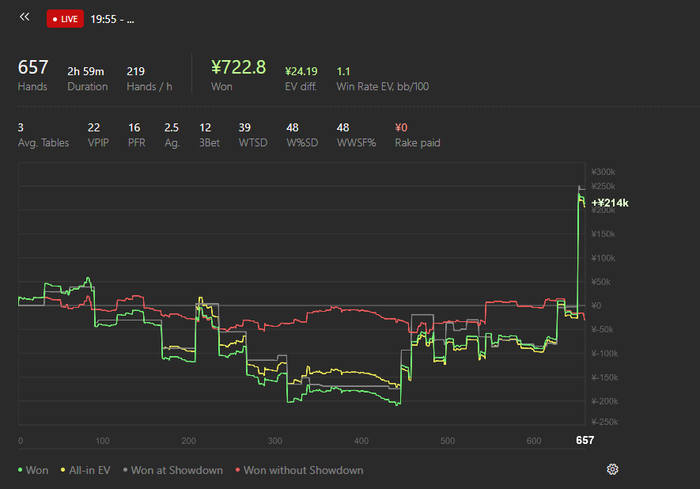Click the 657 Hands stat
Image resolution: width=700 pixels, height=489 pixels.
33,75
